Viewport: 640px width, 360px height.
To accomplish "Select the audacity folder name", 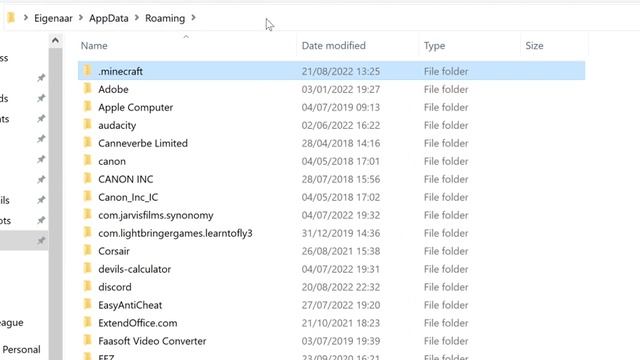I will [x=117, y=125].
